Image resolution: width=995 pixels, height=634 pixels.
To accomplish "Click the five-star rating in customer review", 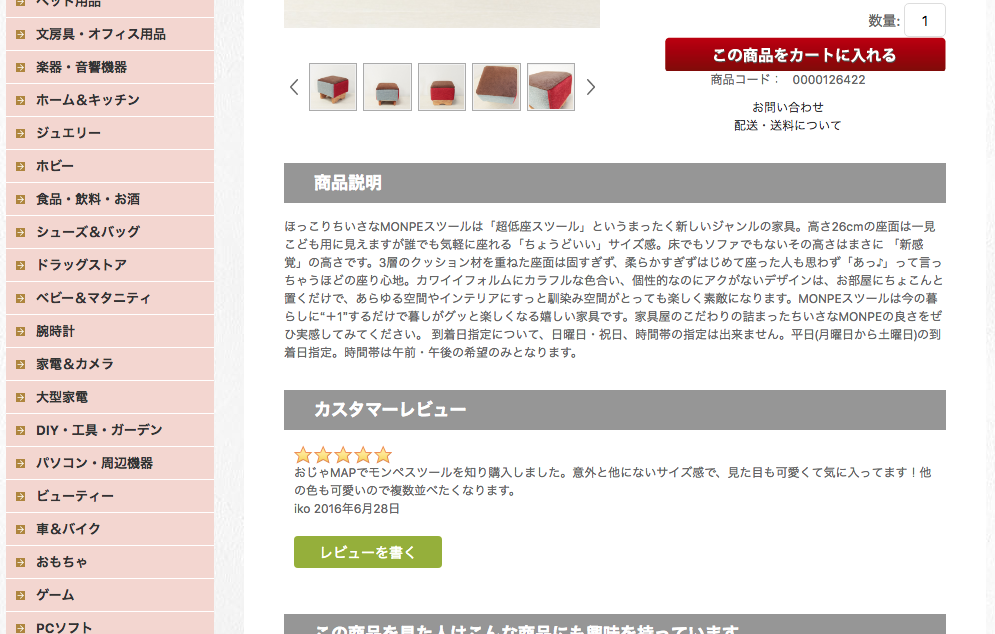I will 343,454.
